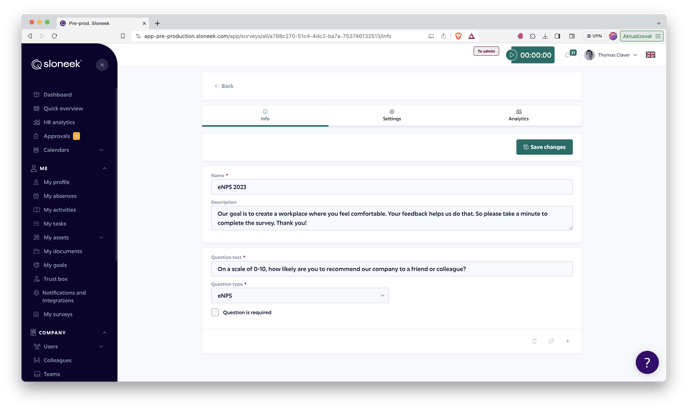The width and height of the screenshot is (688, 410).
Task: Click the sloneek logo
Action: [56, 64]
